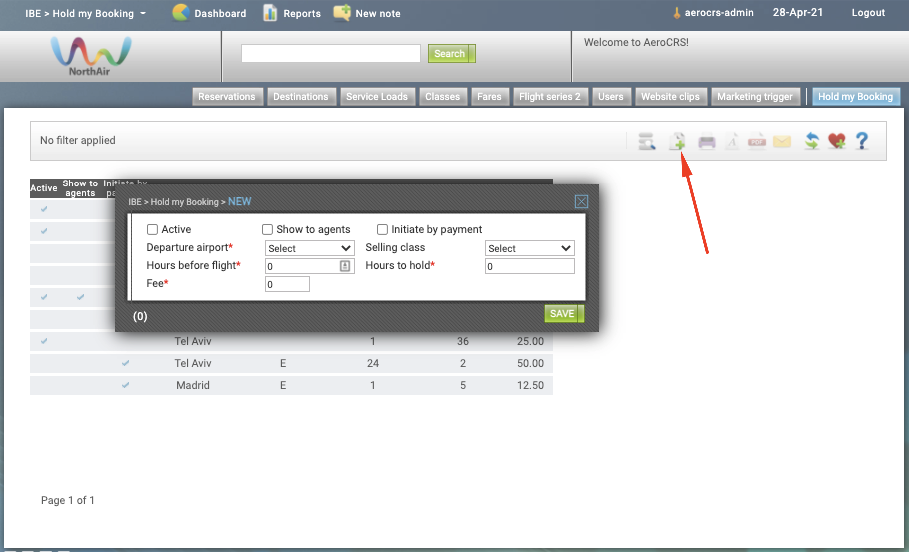Viewport: 909px width, 552px height.
Task: Click the 50.00 fee cell
Action: click(530, 363)
